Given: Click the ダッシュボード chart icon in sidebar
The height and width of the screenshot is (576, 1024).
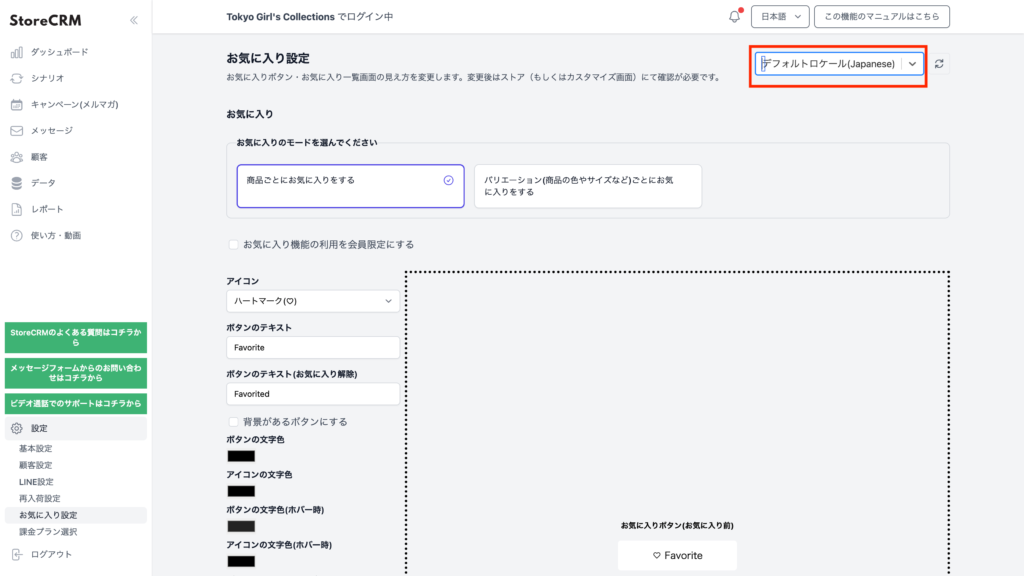Looking at the screenshot, I should point(16,52).
